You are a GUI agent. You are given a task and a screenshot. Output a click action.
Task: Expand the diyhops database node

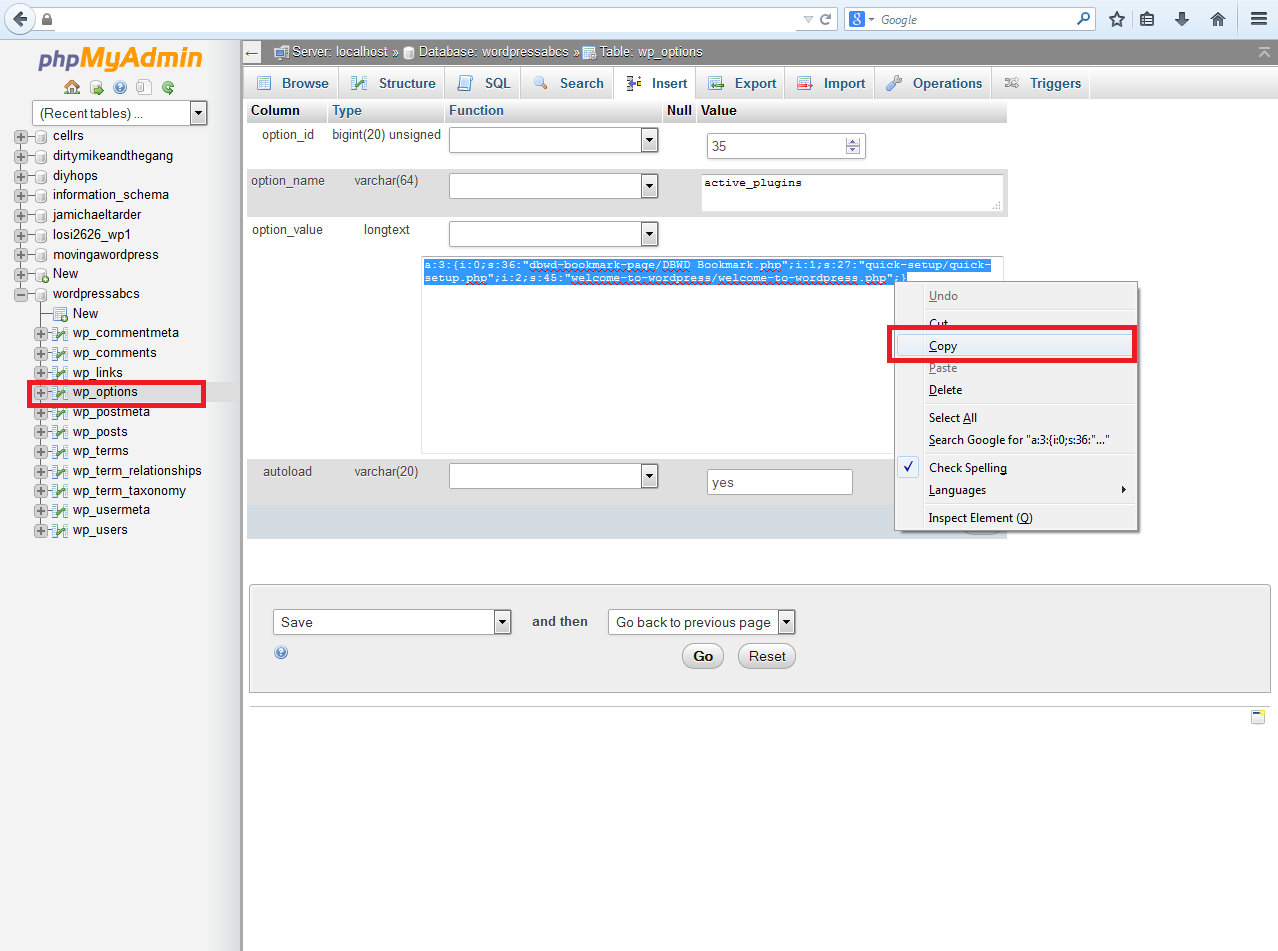pyautogui.click(x=21, y=176)
